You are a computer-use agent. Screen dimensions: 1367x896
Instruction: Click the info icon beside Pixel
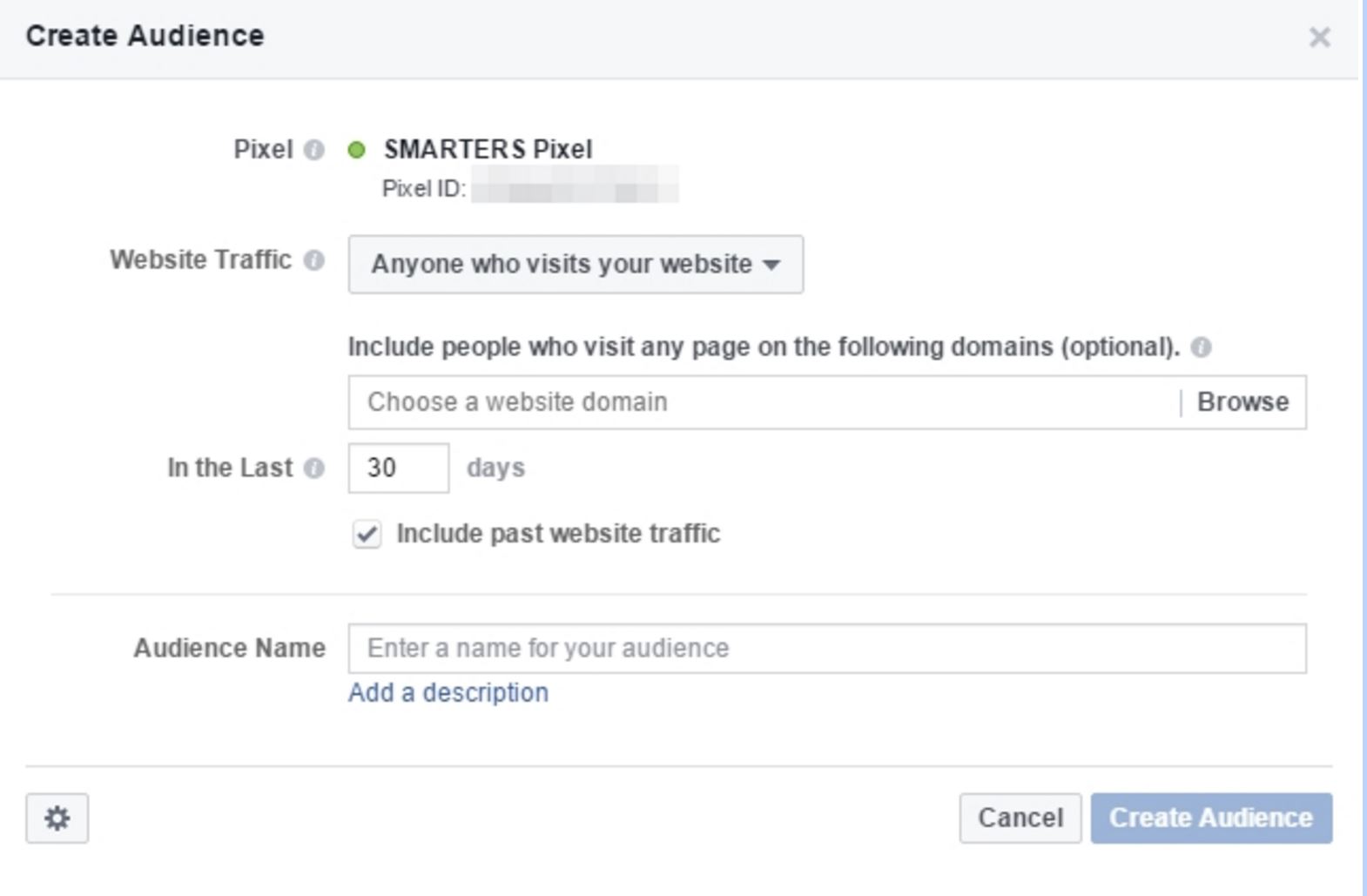[x=313, y=151]
